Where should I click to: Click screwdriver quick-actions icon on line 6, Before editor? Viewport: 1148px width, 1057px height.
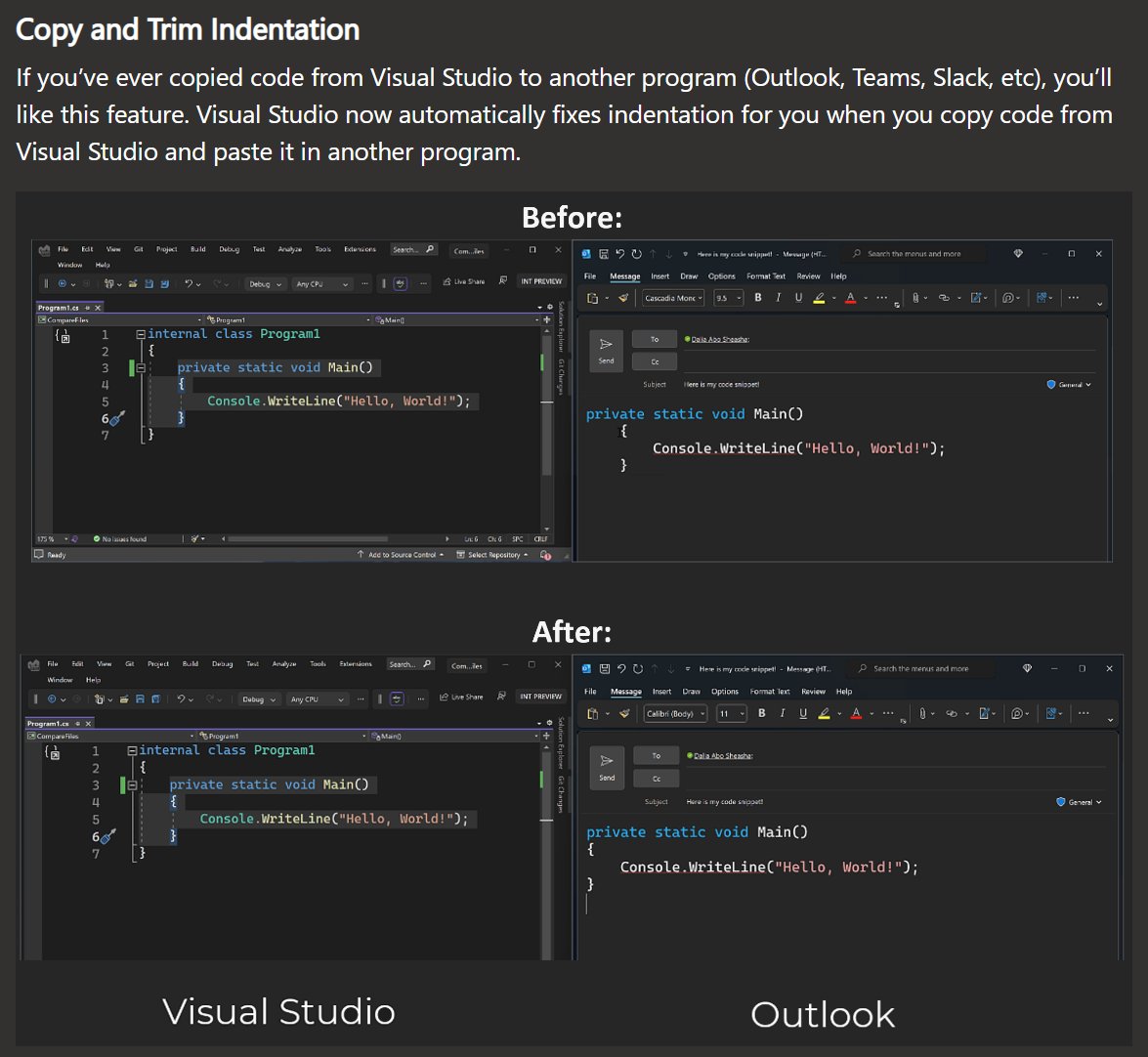coord(117,418)
